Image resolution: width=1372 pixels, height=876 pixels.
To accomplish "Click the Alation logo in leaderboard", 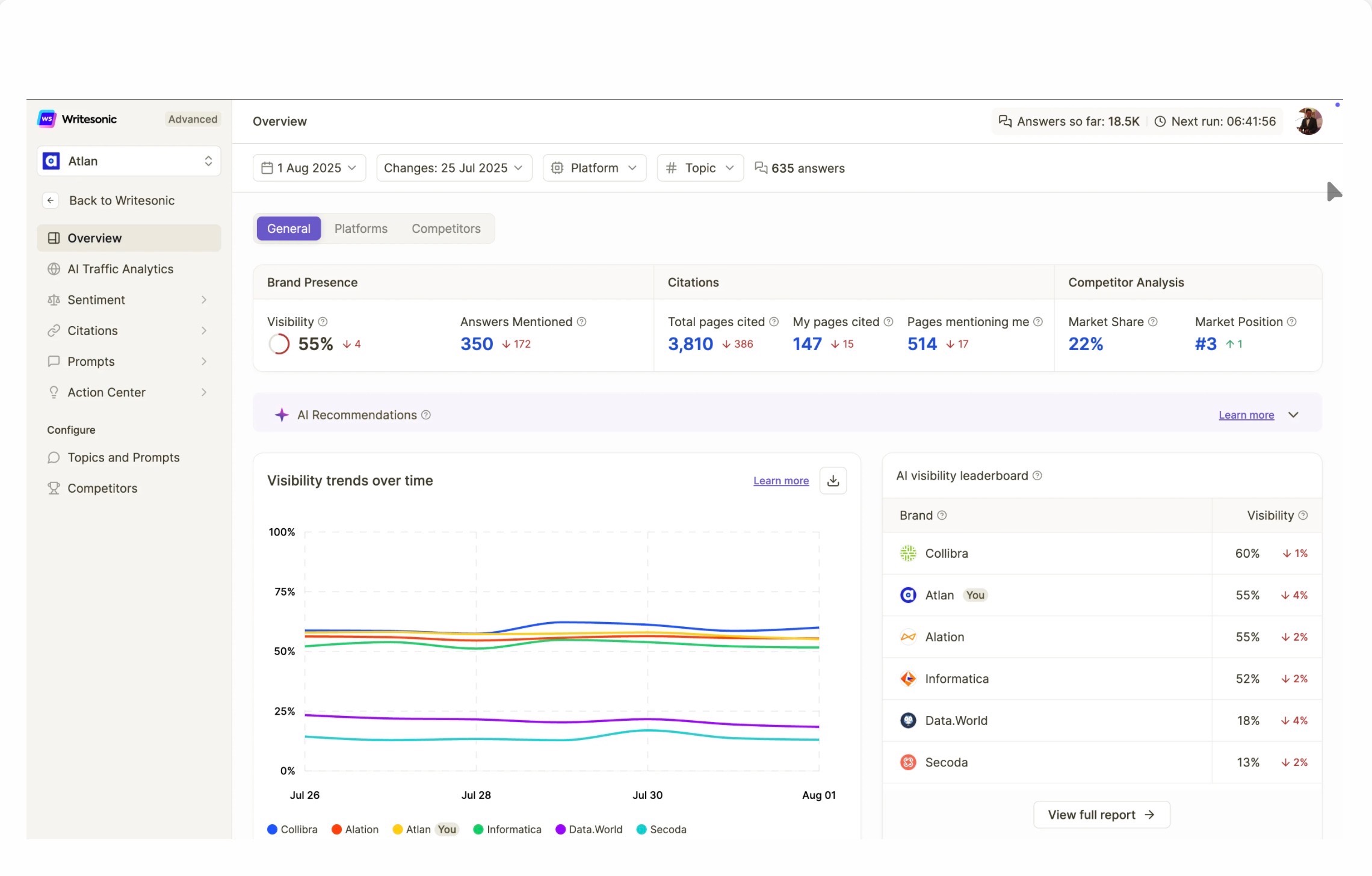I will [908, 637].
